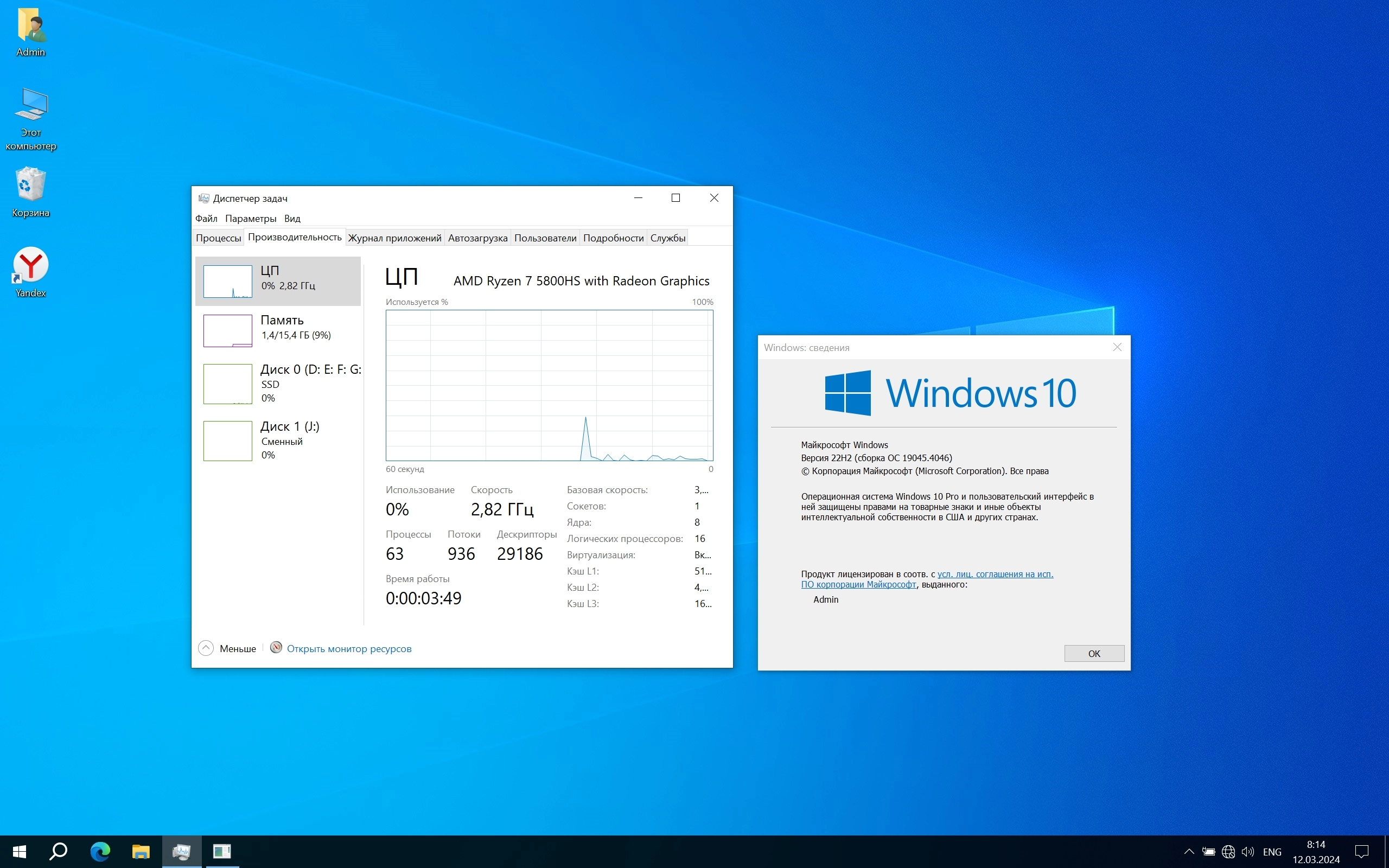
Task: Open the notification center icon
Action: point(1361,852)
